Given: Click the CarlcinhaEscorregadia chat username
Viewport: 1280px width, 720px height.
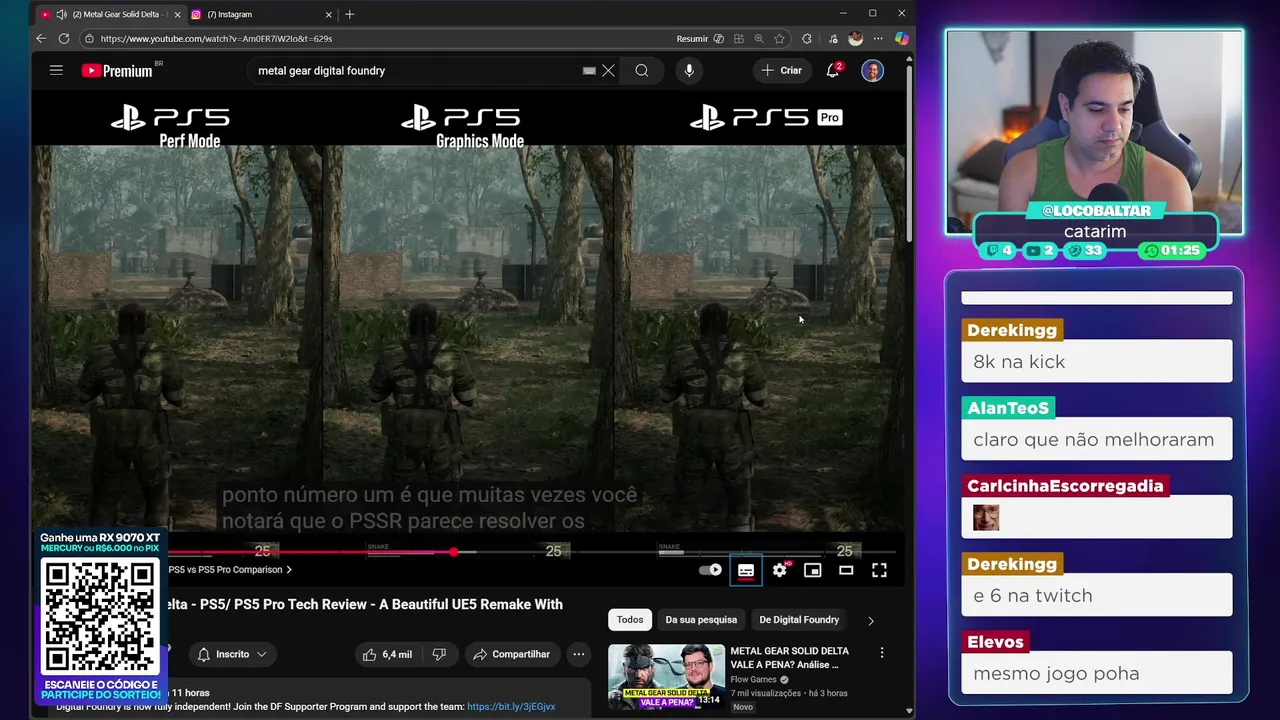Looking at the screenshot, I should click(1065, 486).
